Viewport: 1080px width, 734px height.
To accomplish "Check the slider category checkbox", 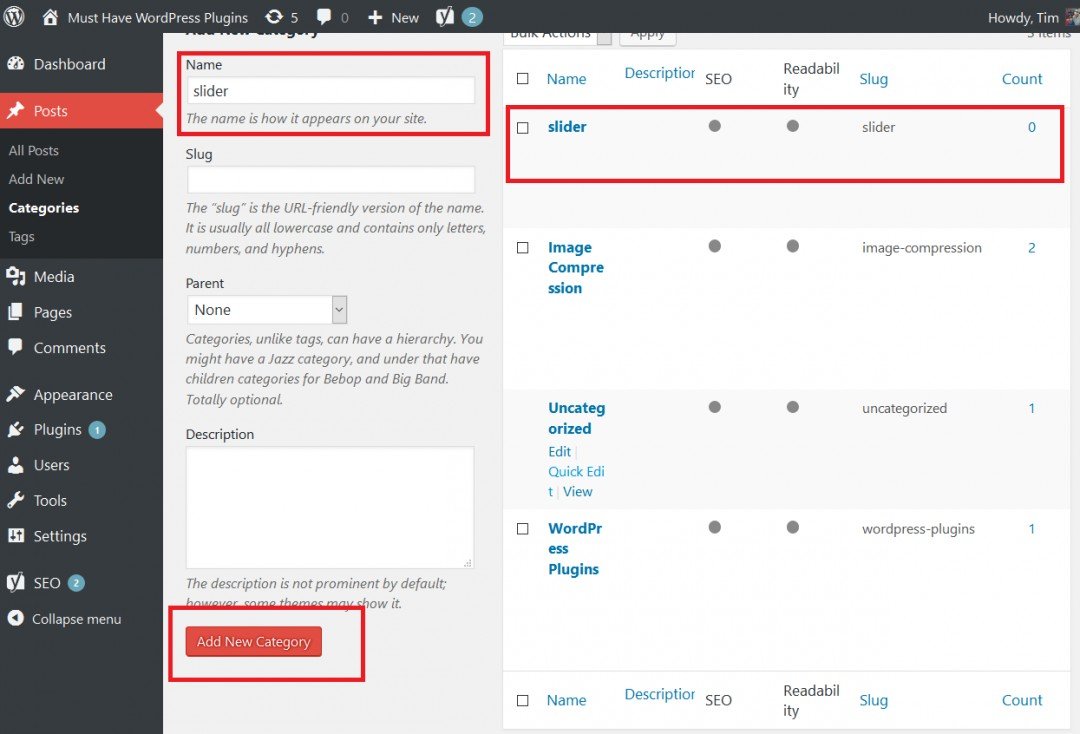I will pyautogui.click(x=523, y=128).
